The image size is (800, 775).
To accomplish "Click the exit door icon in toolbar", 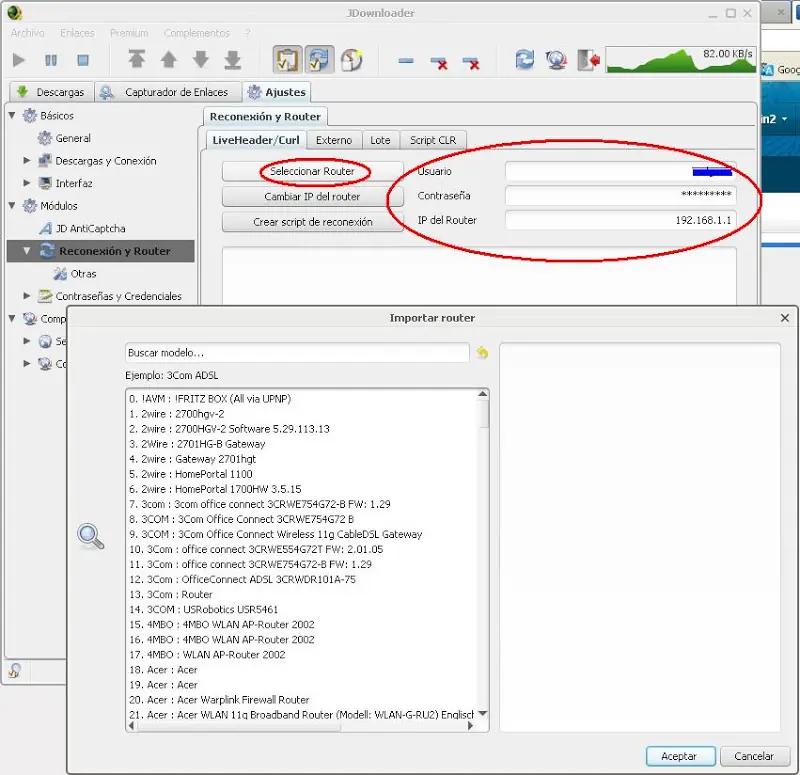I will (588, 60).
